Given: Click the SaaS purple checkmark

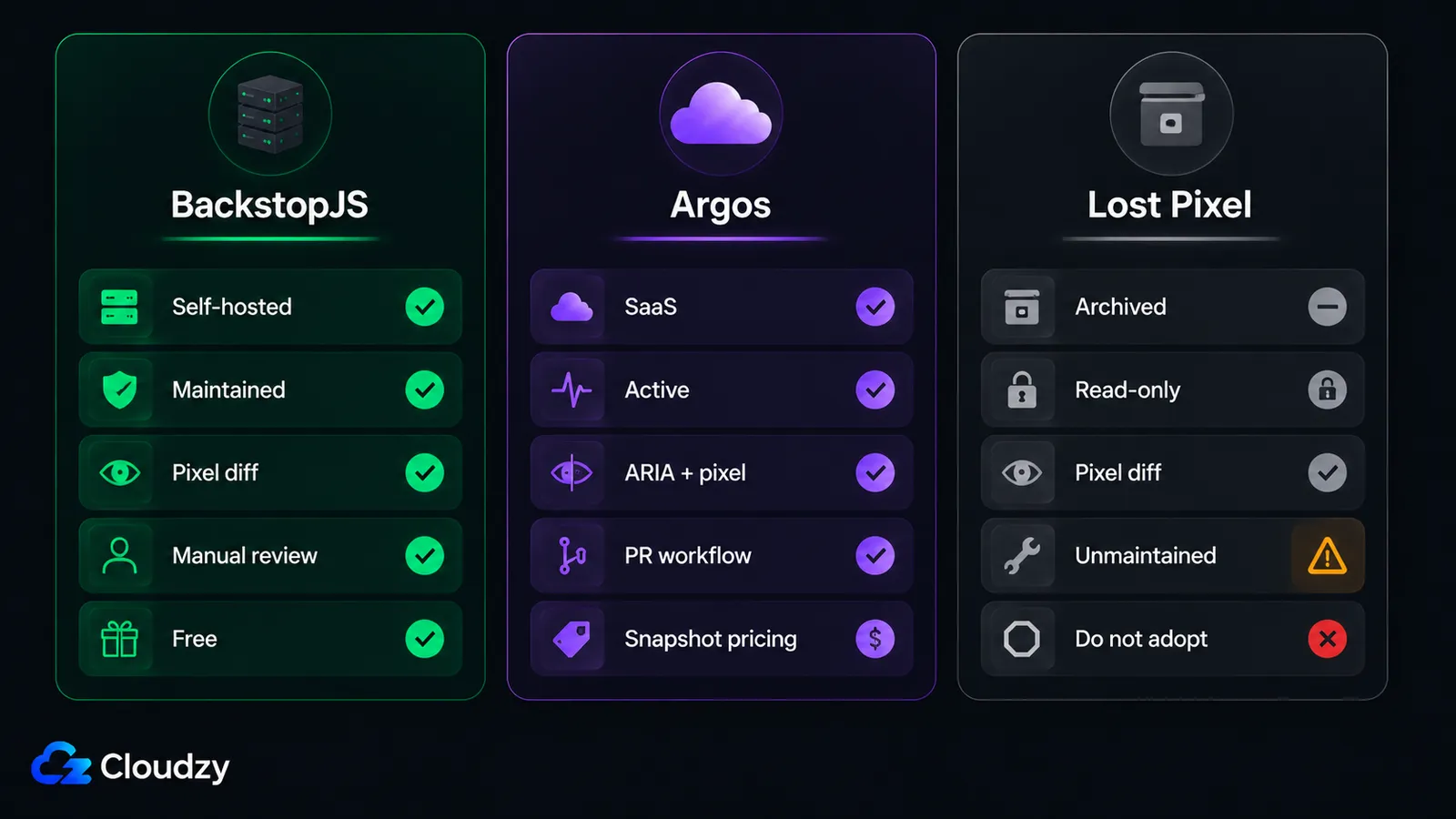Looking at the screenshot, I should (x=875, y=307).
